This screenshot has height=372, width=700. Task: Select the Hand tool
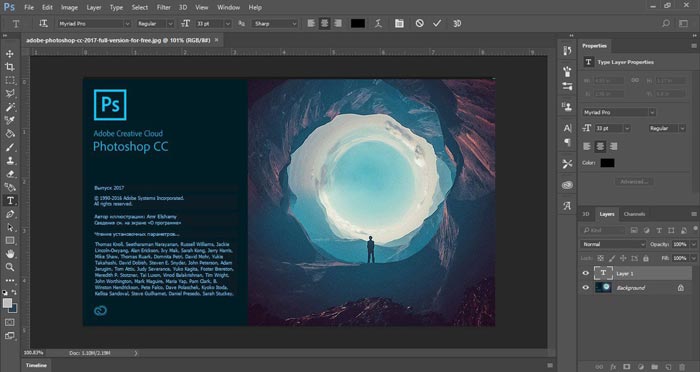tap(9, 254)
